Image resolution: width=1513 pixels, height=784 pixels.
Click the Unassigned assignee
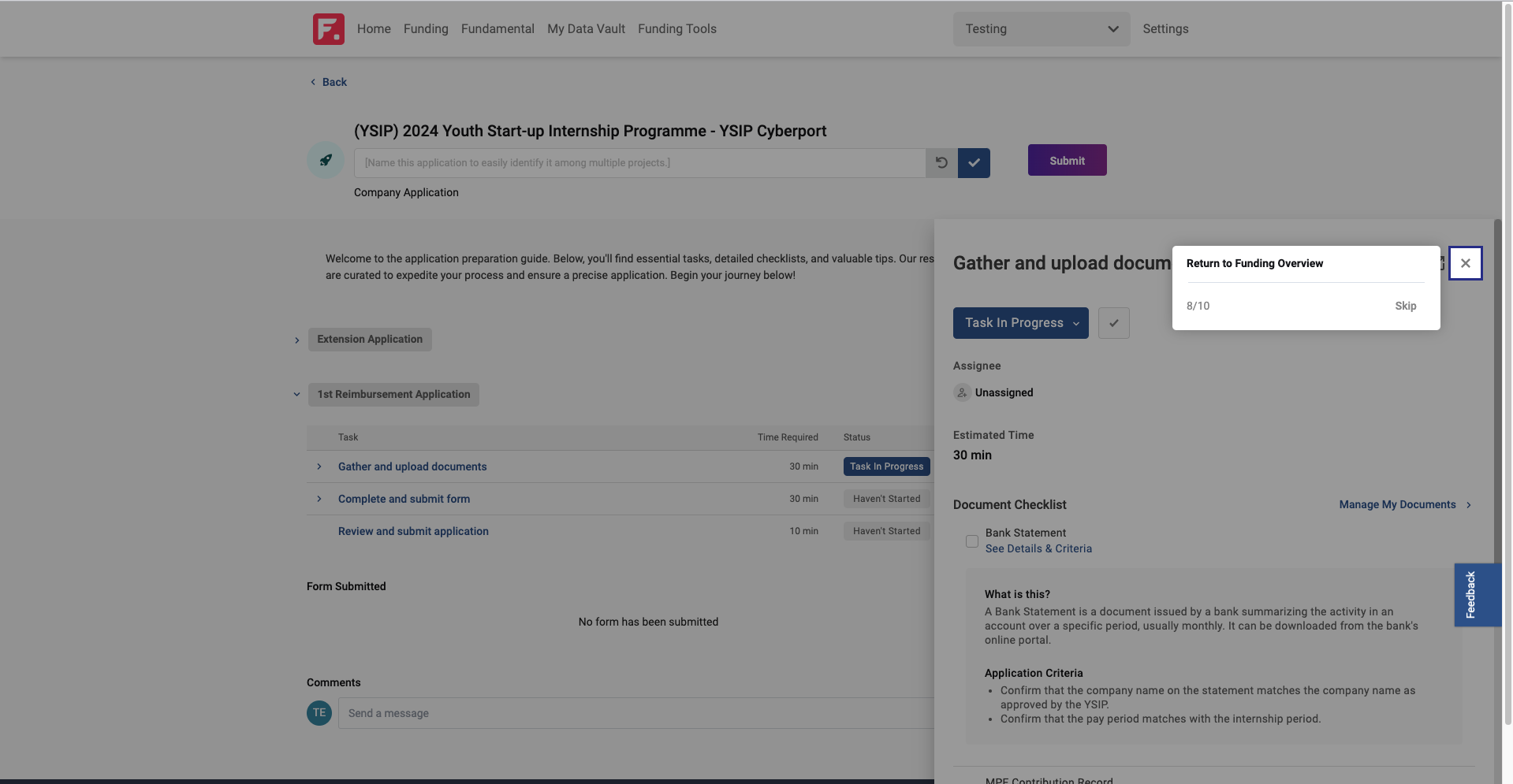click(1004, 392)
